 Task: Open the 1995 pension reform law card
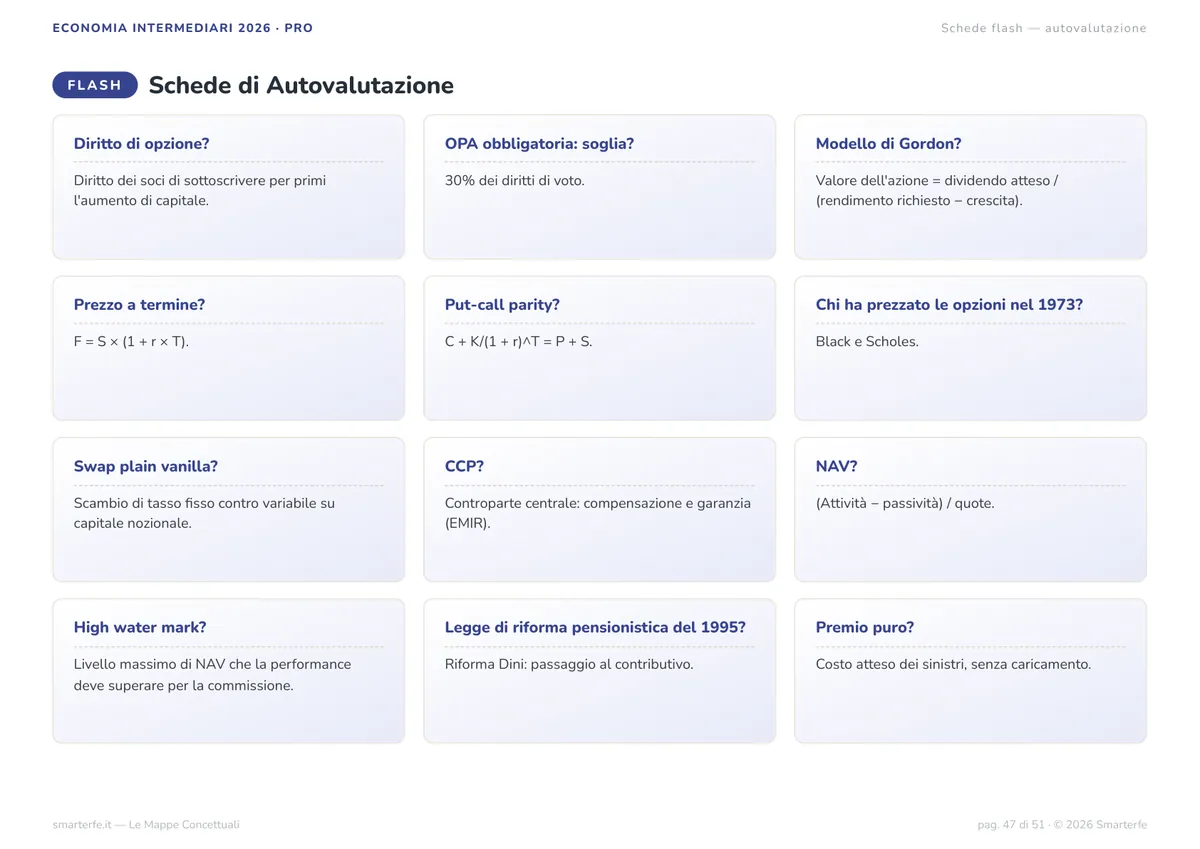[x=599, y=671]
